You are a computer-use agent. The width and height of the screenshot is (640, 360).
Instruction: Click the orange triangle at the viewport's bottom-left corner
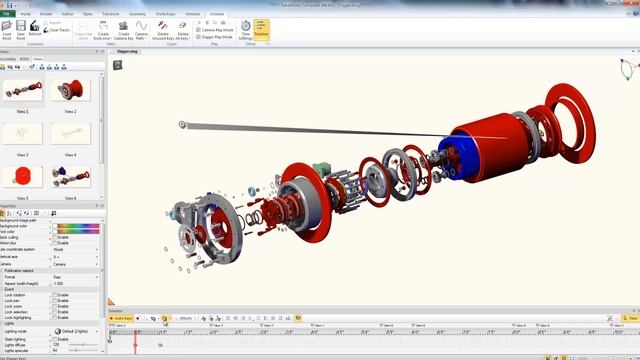click(111, 302)
